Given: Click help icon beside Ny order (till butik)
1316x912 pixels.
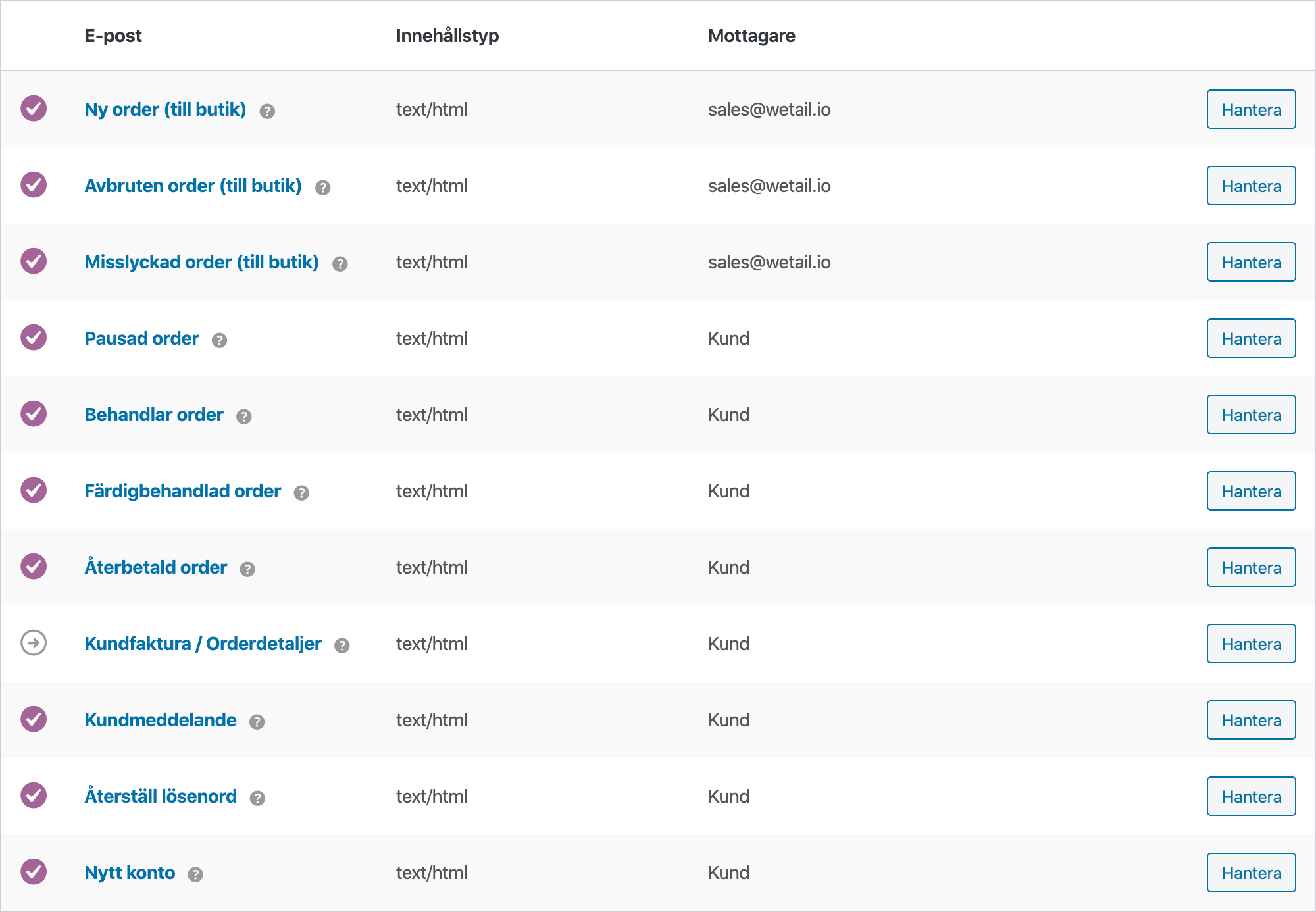Looking at the screenshot, I should [x=267, y=111].
